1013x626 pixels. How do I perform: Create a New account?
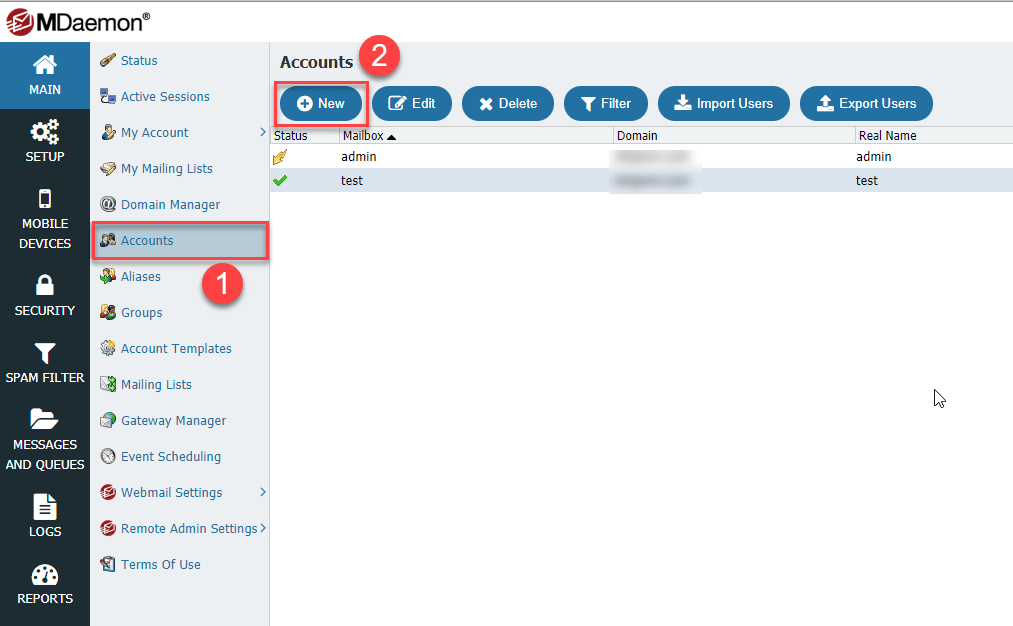click(x=321, y=103)
